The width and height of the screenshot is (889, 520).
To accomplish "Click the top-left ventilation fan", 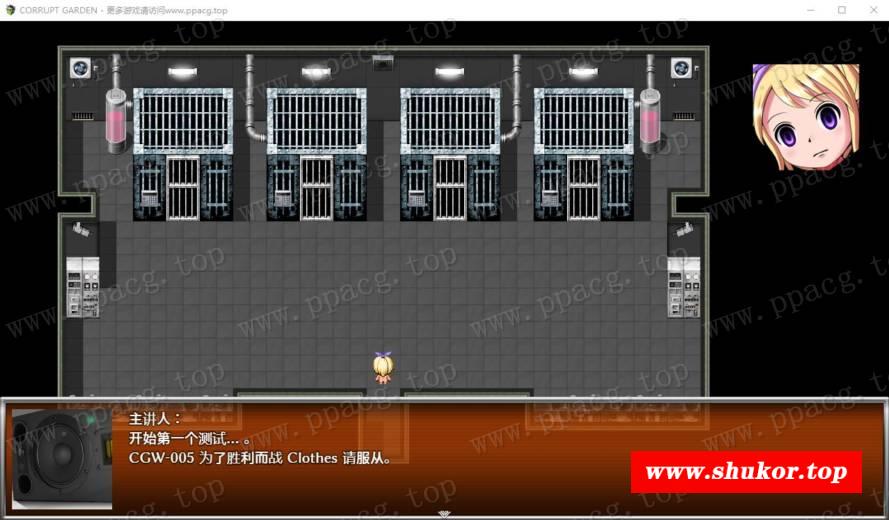I will click(x=81, y=68).
